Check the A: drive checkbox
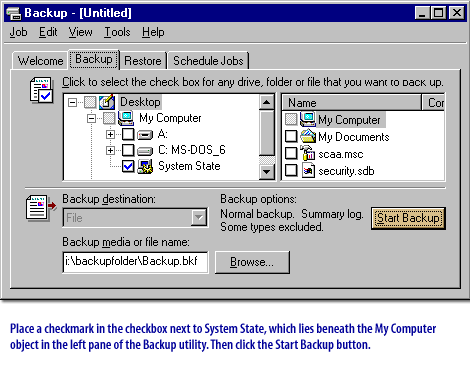The height and width of the screenshot is (385, 470). 128,134
